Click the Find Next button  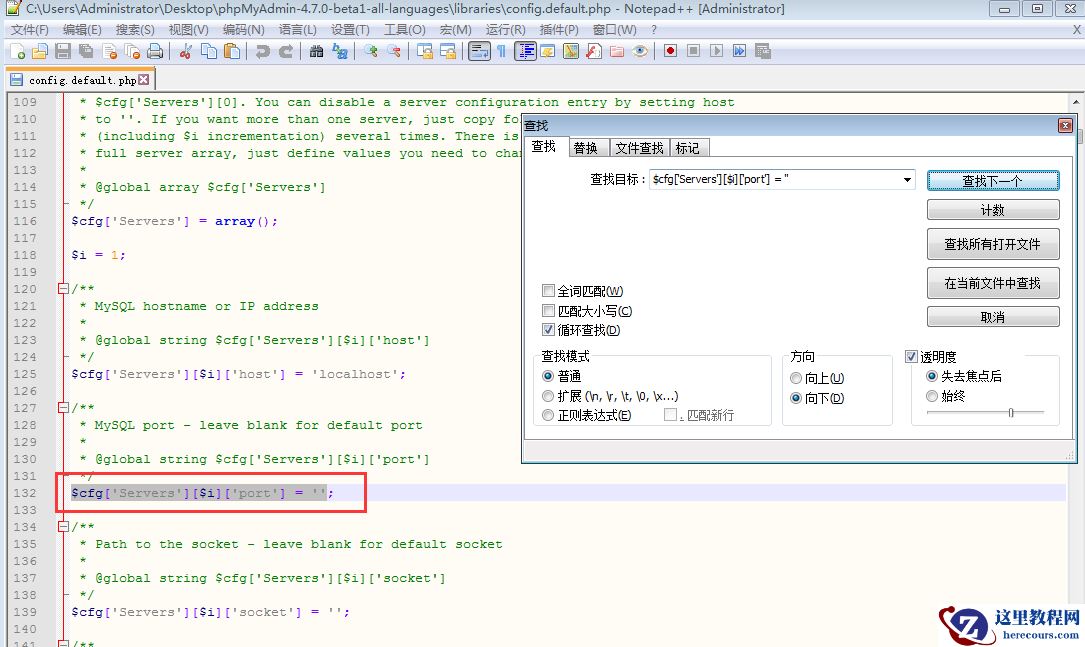click(993, 181)
